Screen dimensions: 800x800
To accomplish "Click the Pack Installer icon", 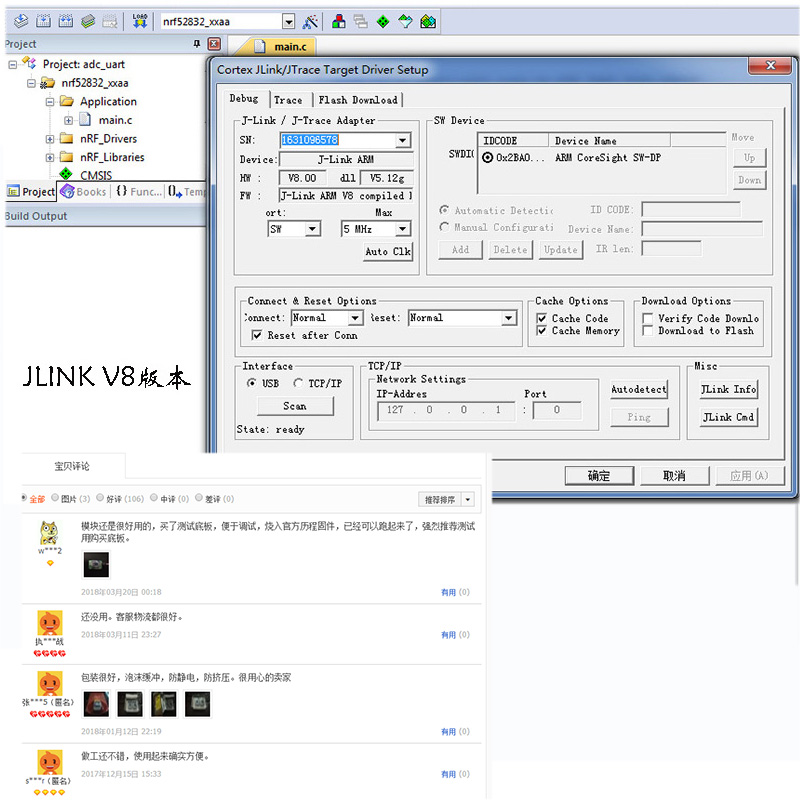I will [428, 21].
